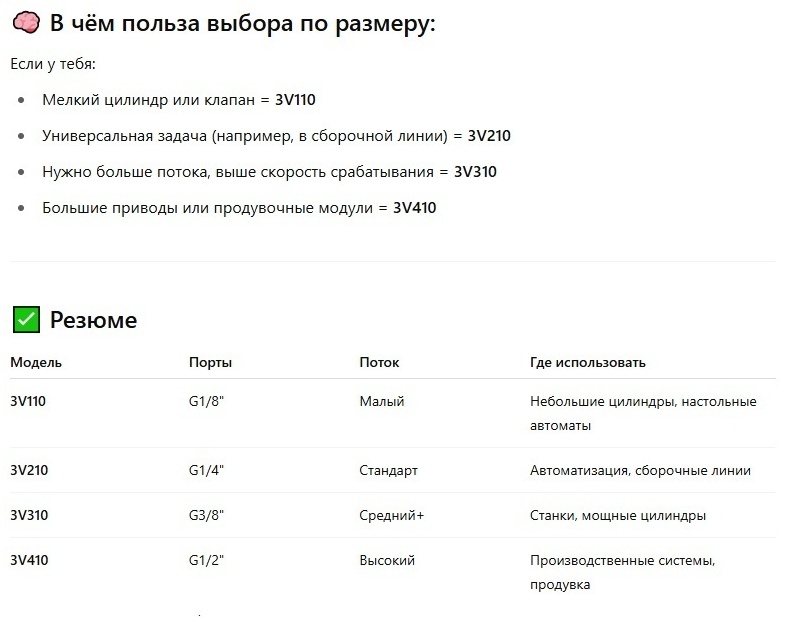
Task: Click the "Где использовать" column header
Action: coord(588,362)
